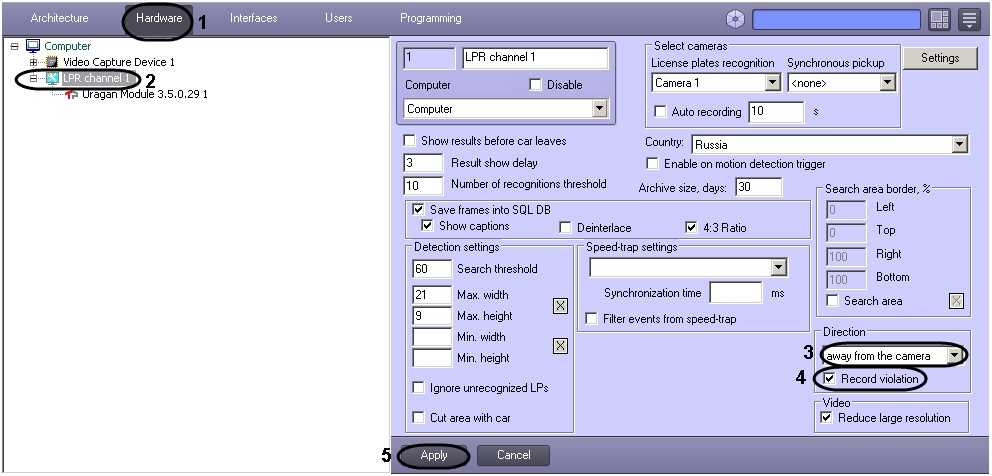Click the Result show delay field
992x476 pixels.
423,163
